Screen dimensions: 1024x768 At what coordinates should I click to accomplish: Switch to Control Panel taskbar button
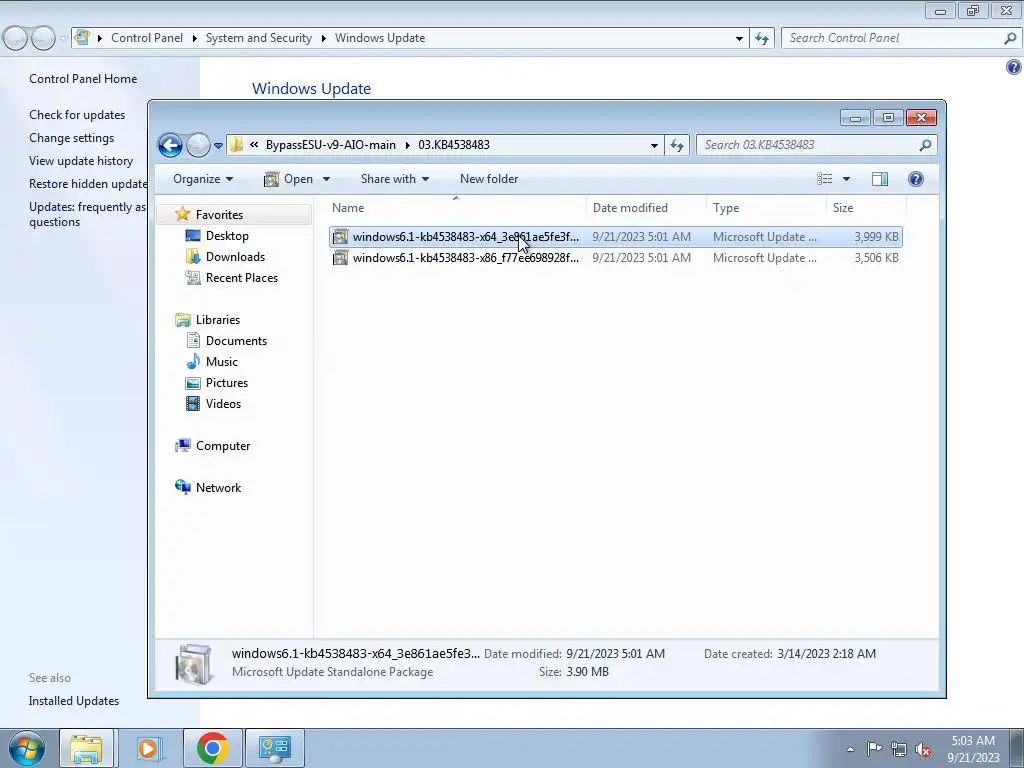pyautogui.click(x=274, y=748)
